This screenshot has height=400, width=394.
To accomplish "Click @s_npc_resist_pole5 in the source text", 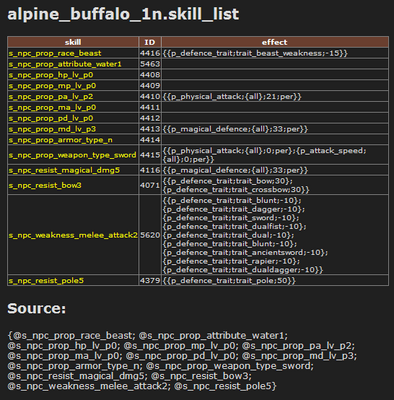I will click(x=223, y=386).
